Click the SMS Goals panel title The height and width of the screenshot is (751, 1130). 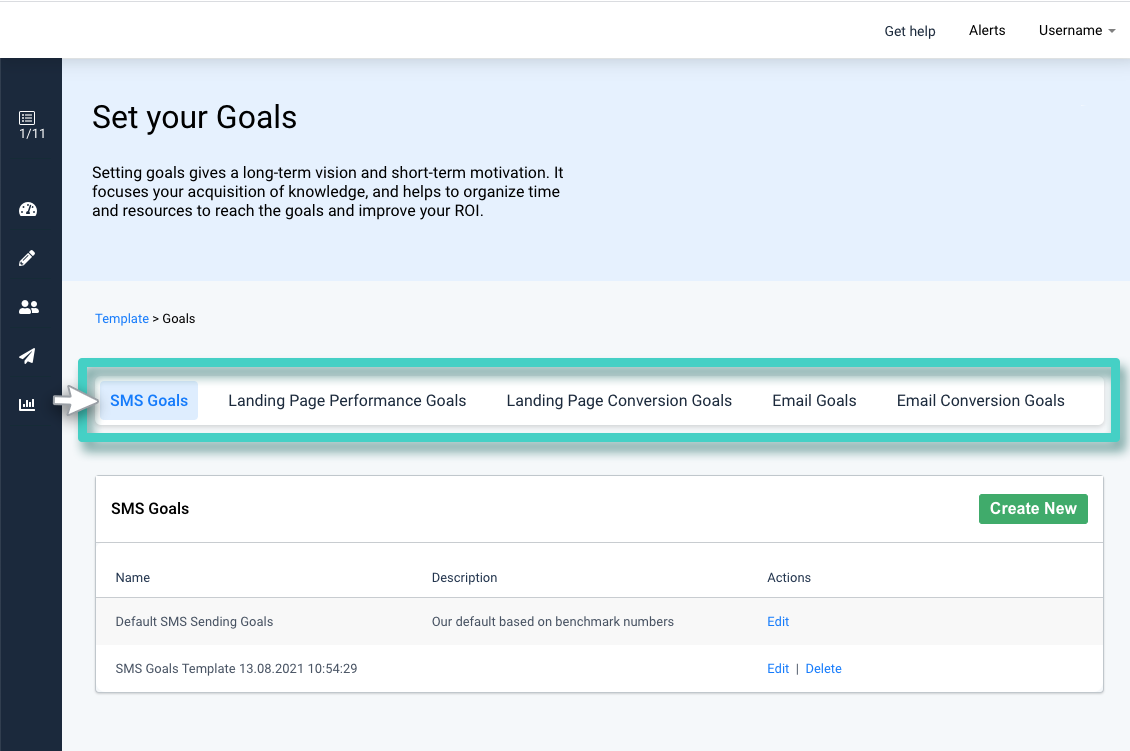click(x=150, y=509)
